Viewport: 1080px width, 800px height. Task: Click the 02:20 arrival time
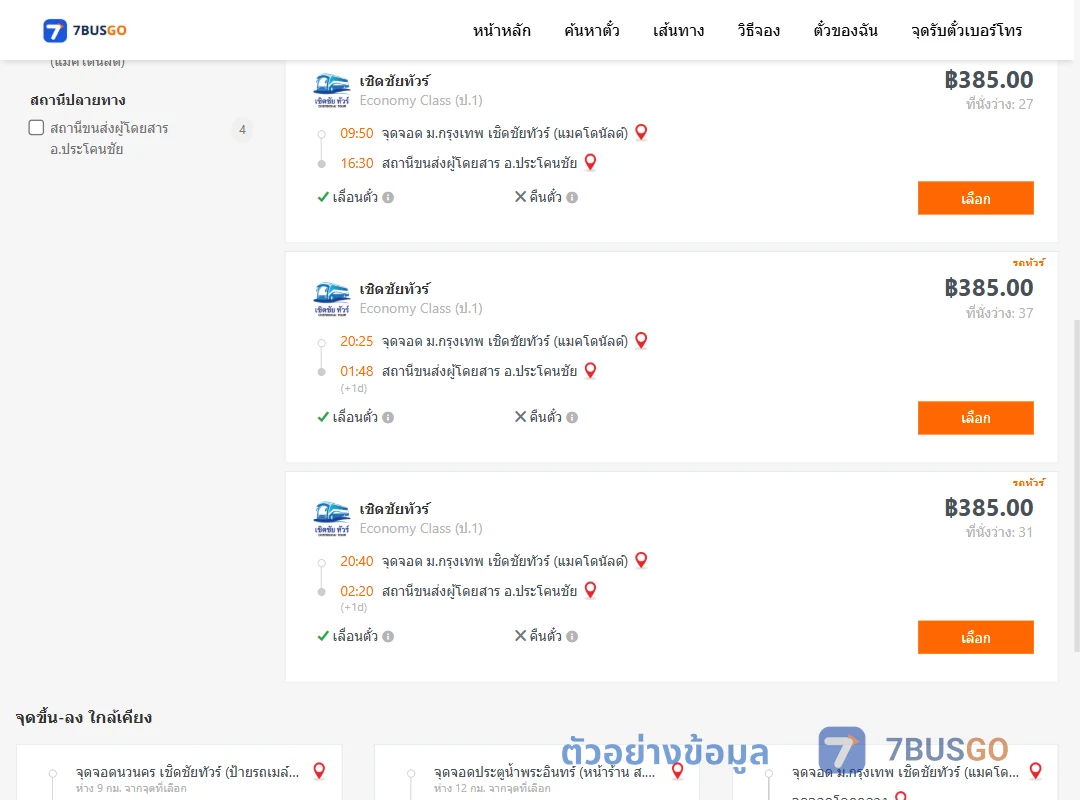(357, 591)
